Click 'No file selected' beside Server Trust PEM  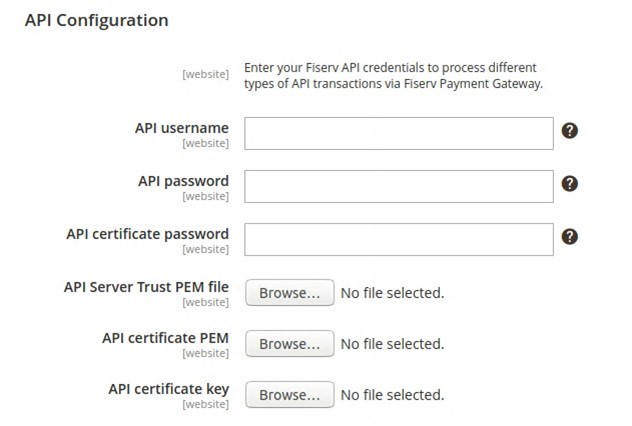pos(392,293)
